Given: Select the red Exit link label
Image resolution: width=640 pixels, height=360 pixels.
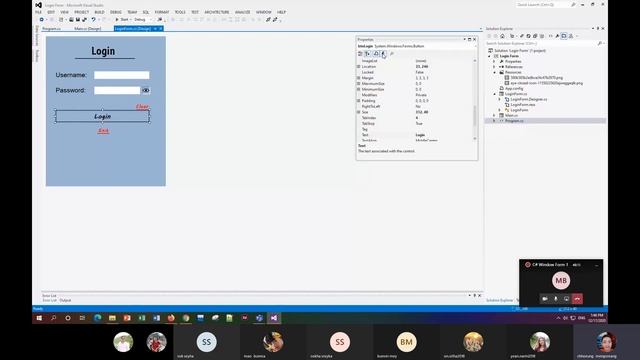Looking at the screenshot, I should [103, 131].
